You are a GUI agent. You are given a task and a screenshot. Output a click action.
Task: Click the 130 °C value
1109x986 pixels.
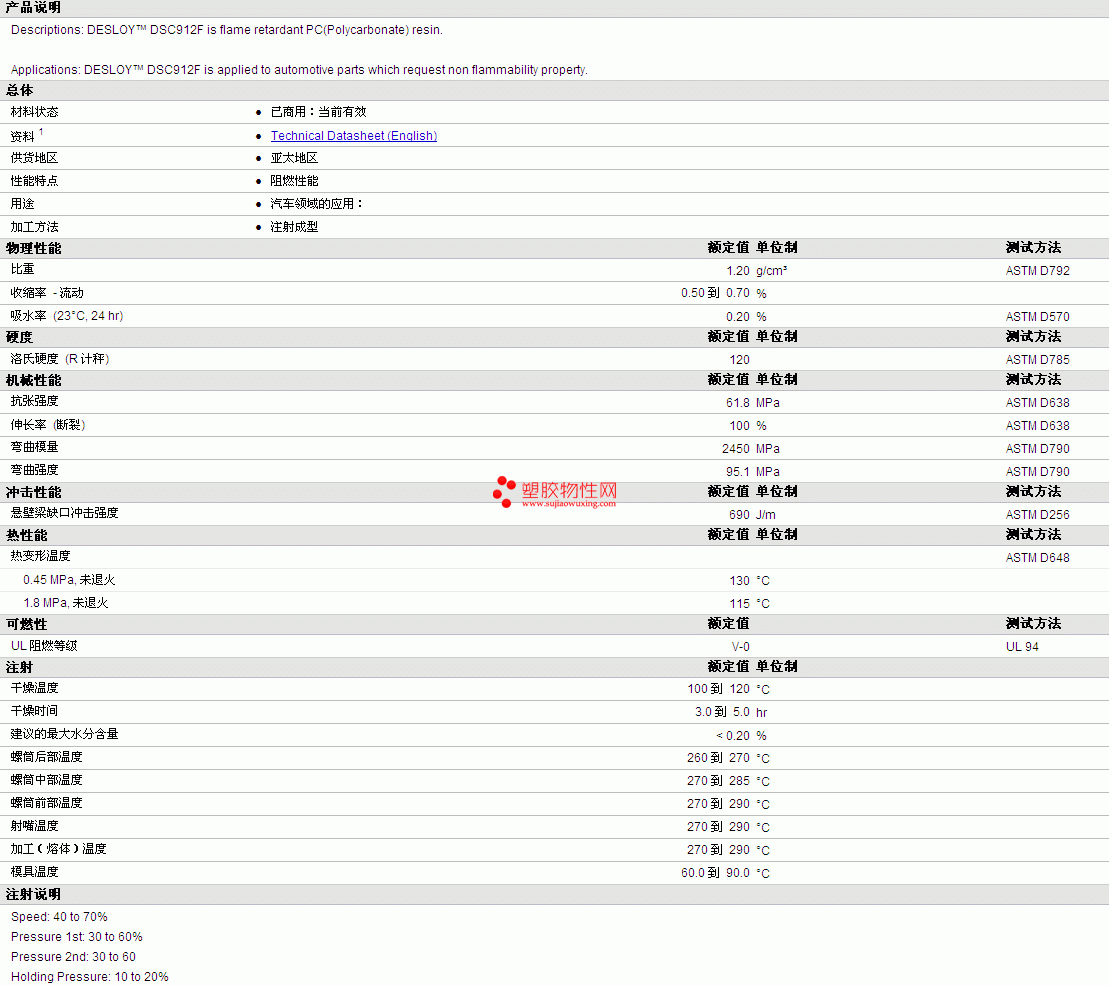pos(750,581)
